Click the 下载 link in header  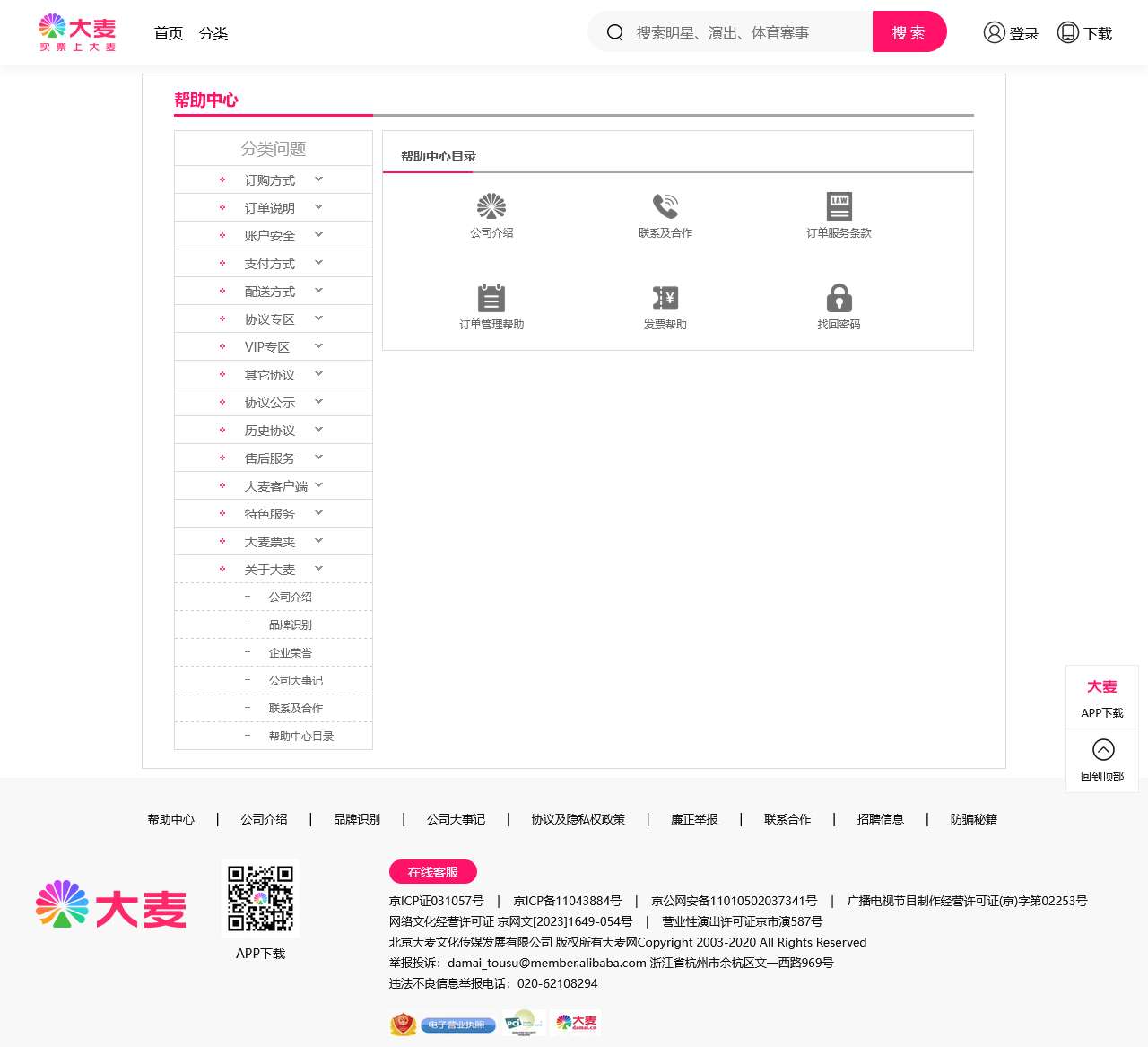pos(1098,33)
